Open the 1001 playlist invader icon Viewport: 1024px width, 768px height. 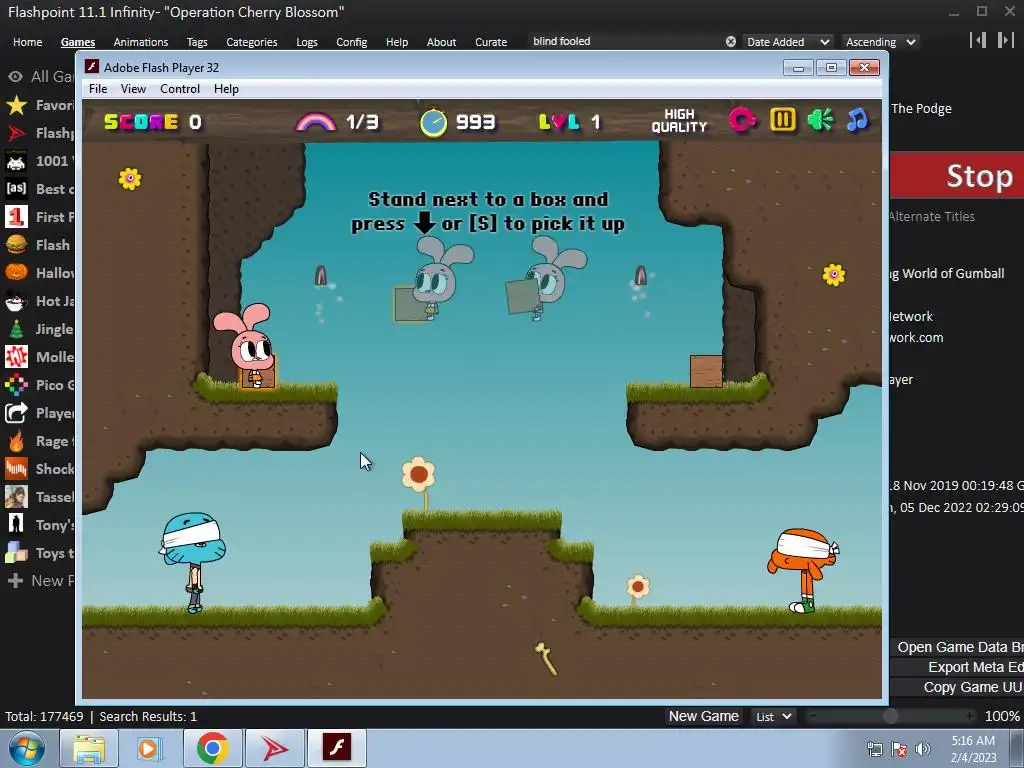coord(16,161)
